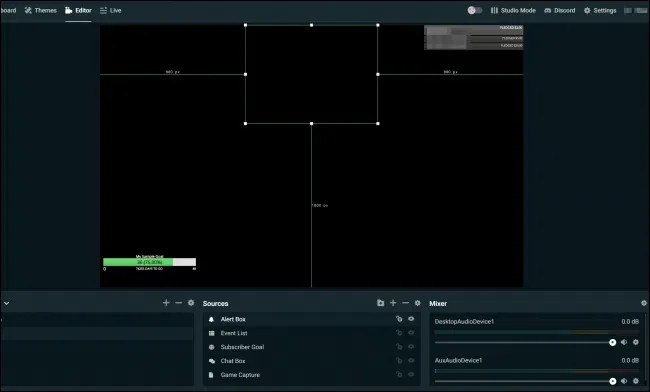Open DesktopAudioDevice1 audio settings gear
Screen dimensions: 650x392
click(x=636, y=342)
